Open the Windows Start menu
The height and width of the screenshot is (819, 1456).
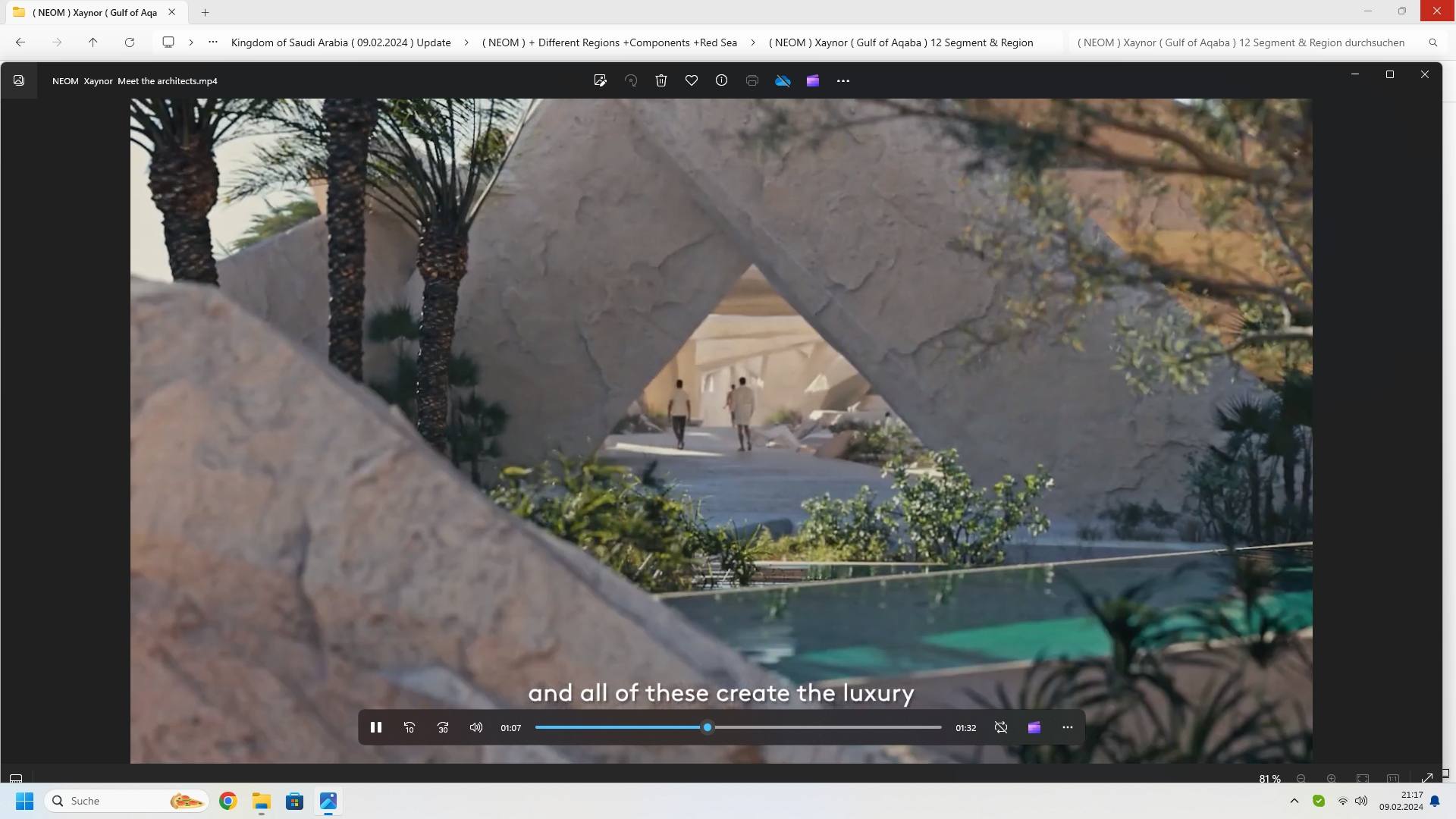tap(24, 801)
